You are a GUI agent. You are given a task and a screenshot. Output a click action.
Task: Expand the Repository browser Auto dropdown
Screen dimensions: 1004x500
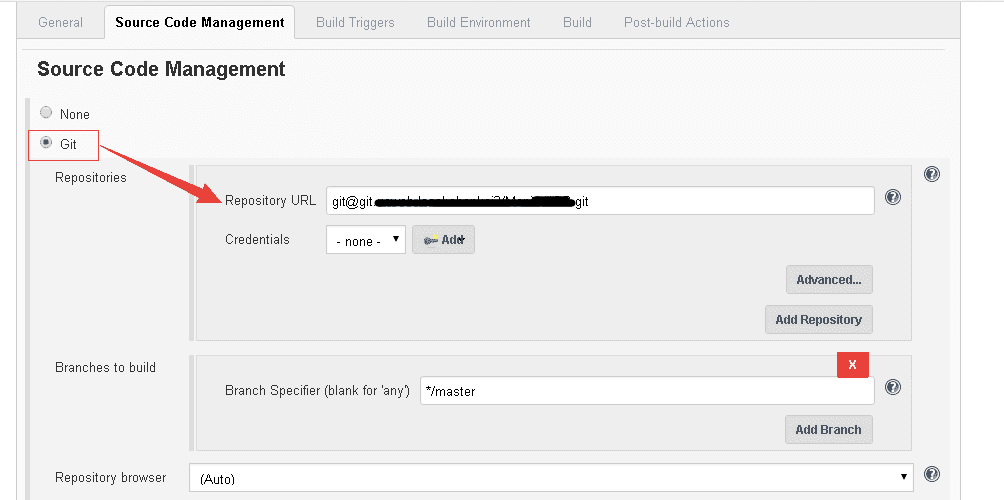[x=551, y=478]
